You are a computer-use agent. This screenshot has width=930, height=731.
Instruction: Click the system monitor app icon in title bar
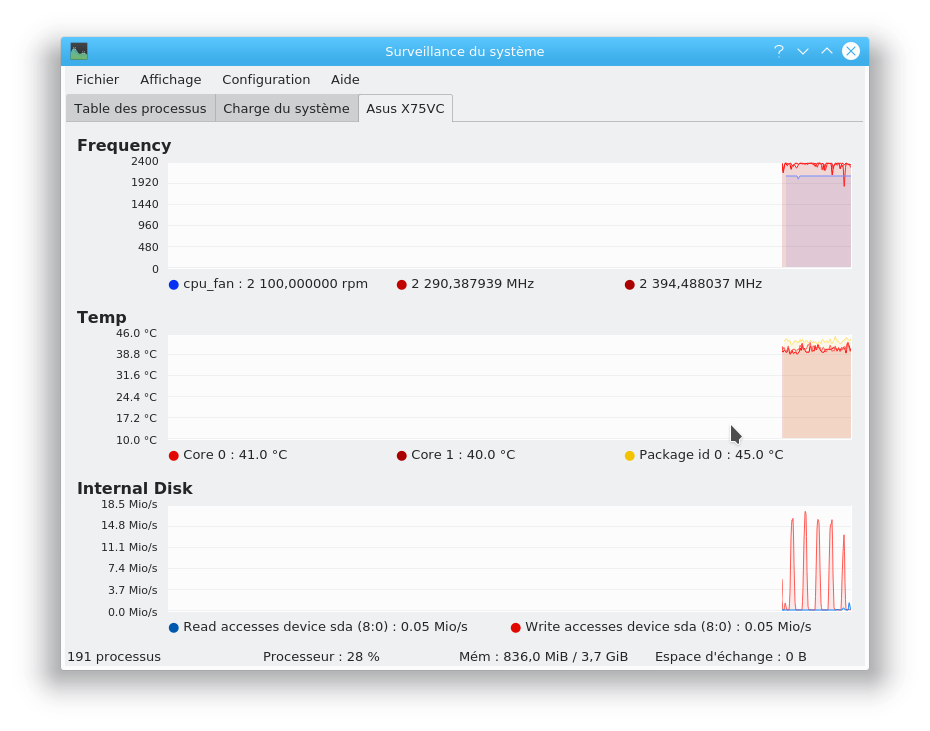coord(79,51)
